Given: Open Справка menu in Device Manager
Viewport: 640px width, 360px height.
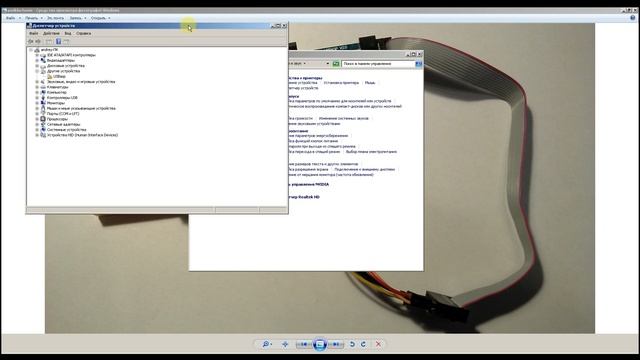Looking at the screenshot, I should pos(84,33).
